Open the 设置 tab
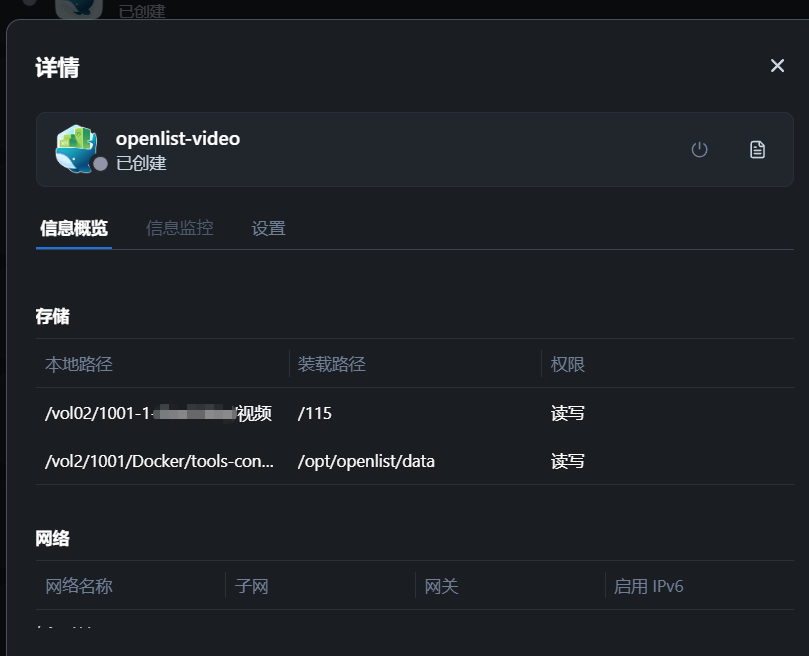 pyautogui.click(x=267, y=227)
